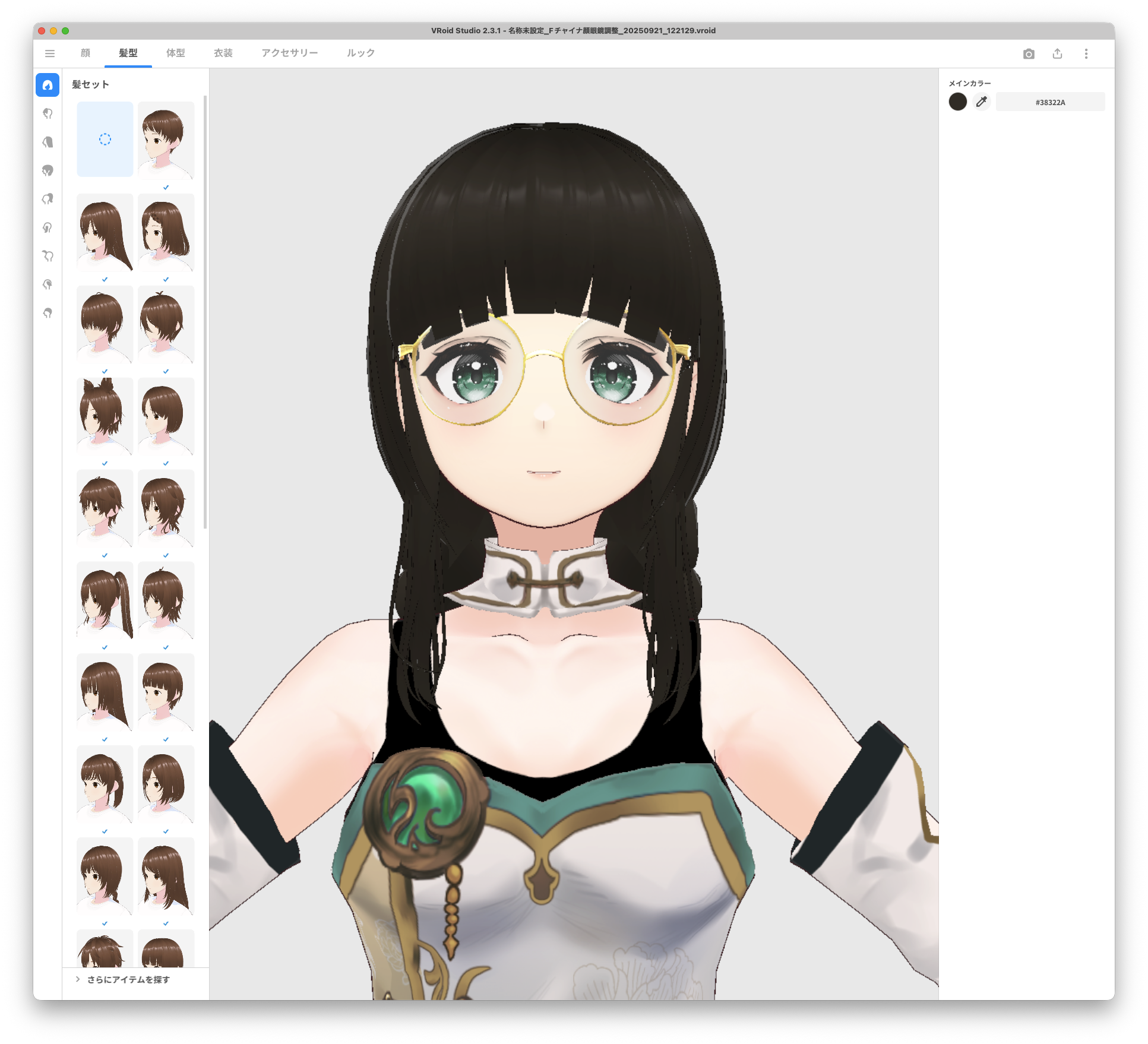Select the 髪セット hair set category icon

[x=48, y=85]
